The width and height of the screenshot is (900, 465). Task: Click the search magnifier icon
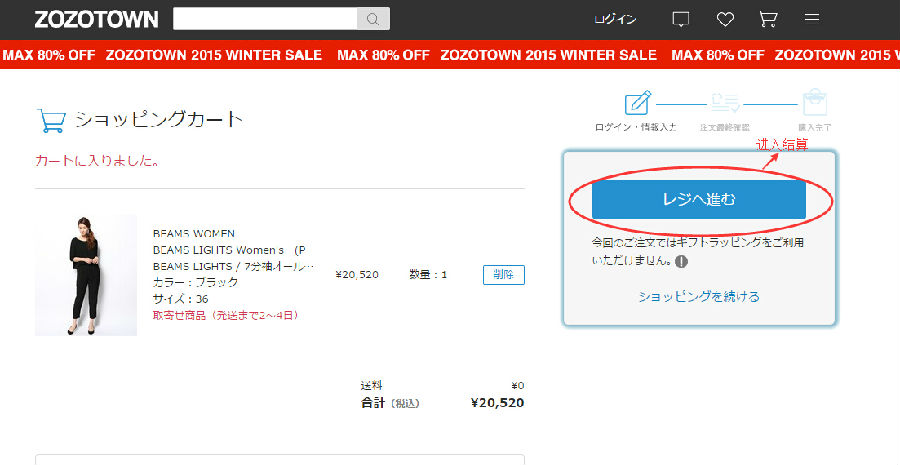[373, 19]
